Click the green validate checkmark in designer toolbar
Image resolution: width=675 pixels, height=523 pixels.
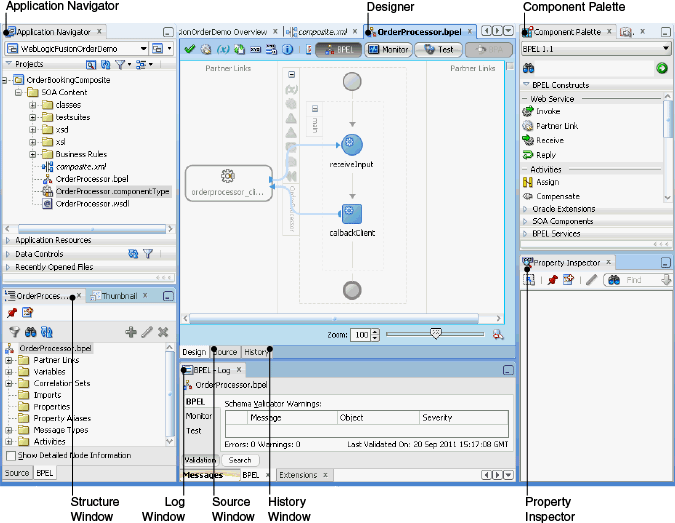pos(189,49)
